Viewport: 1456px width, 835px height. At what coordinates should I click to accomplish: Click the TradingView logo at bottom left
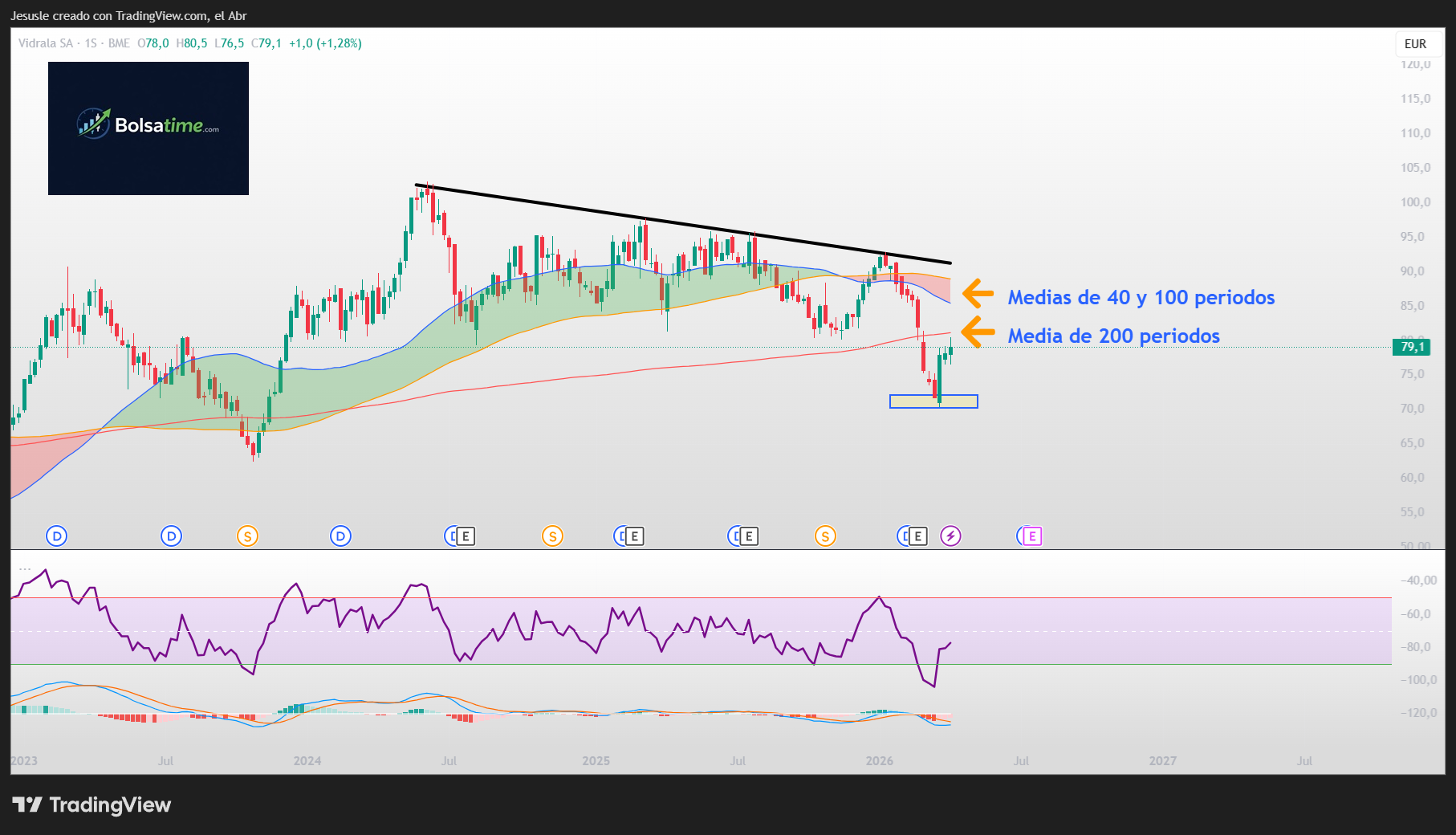(x=92, y=804)
